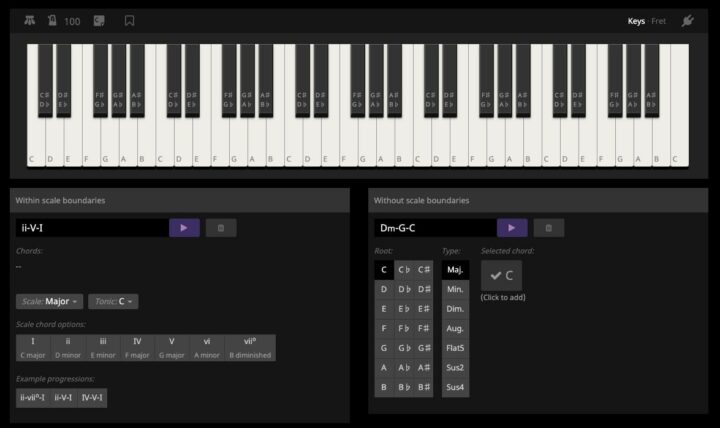Screen dimensions: 720x428
Task: Select Min. chord type
Action: tap(454, 289)
